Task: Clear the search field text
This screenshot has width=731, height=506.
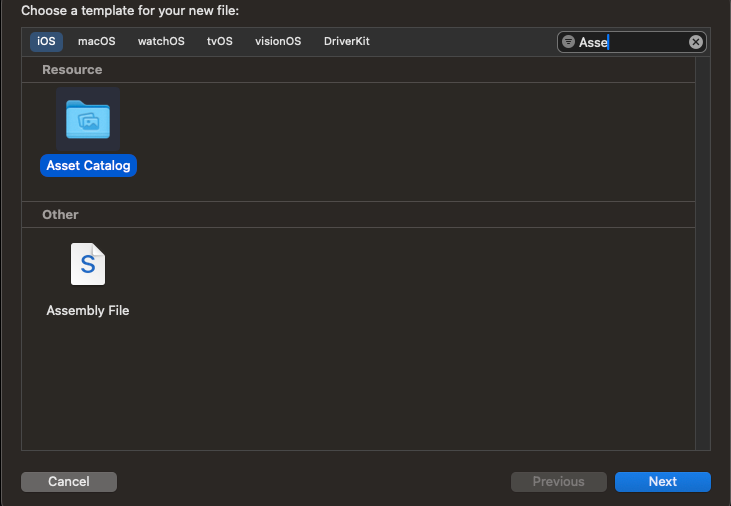Action: (x=696, y=42)
